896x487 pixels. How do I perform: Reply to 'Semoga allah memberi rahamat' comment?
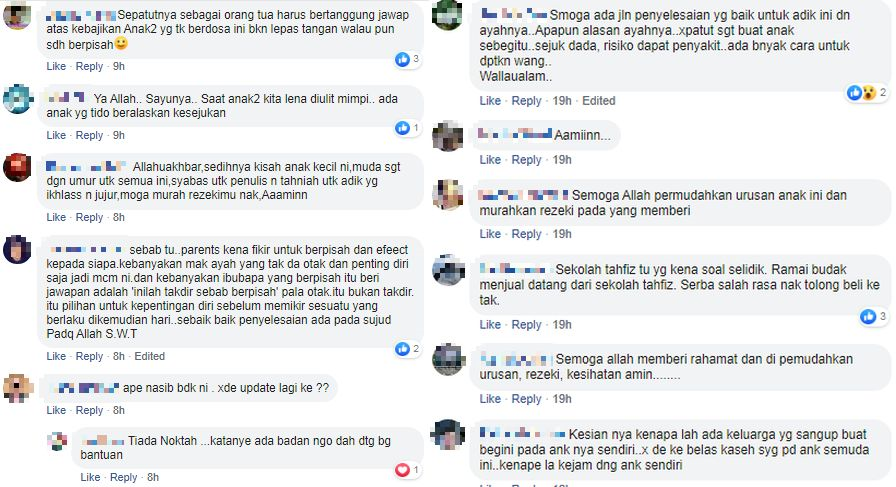click(526, 399)
